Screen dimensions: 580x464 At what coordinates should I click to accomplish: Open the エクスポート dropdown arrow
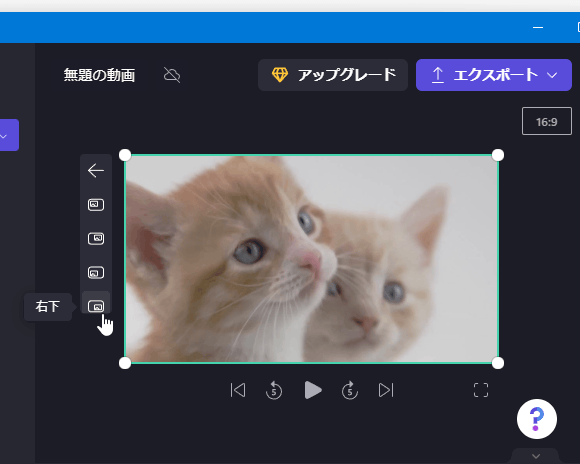coord(552,75)
